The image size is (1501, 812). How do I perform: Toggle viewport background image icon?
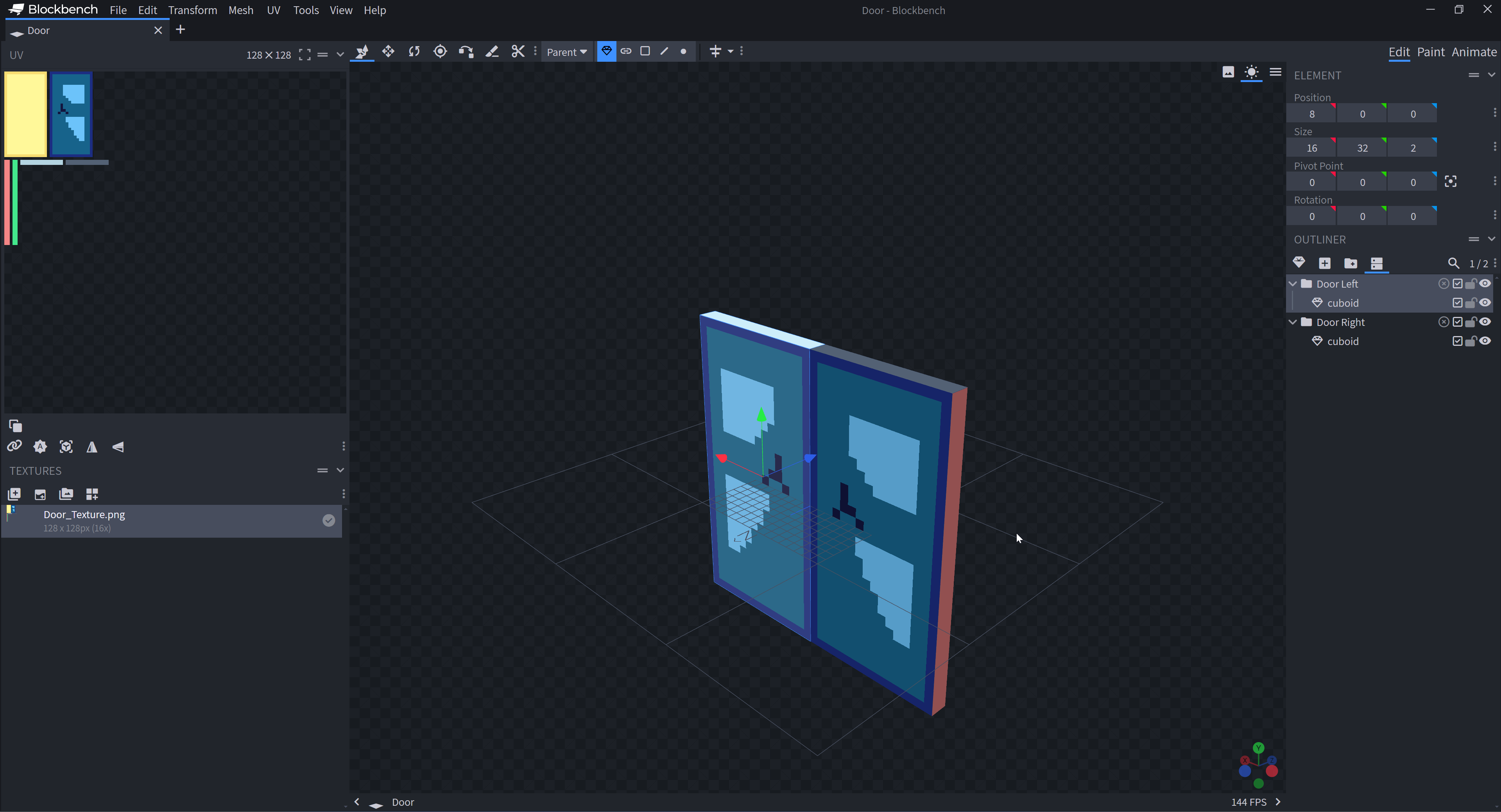pos(1228,72)
